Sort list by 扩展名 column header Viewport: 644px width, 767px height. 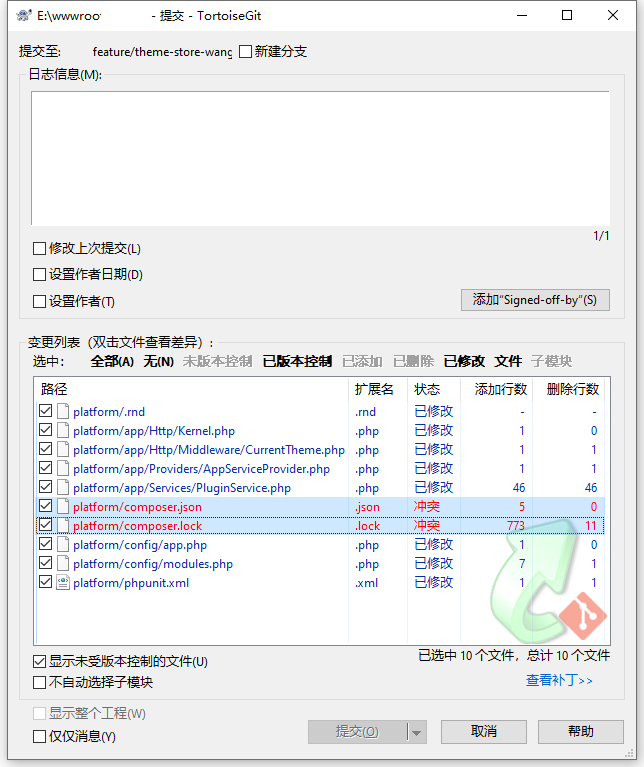[x=378, y=389]
